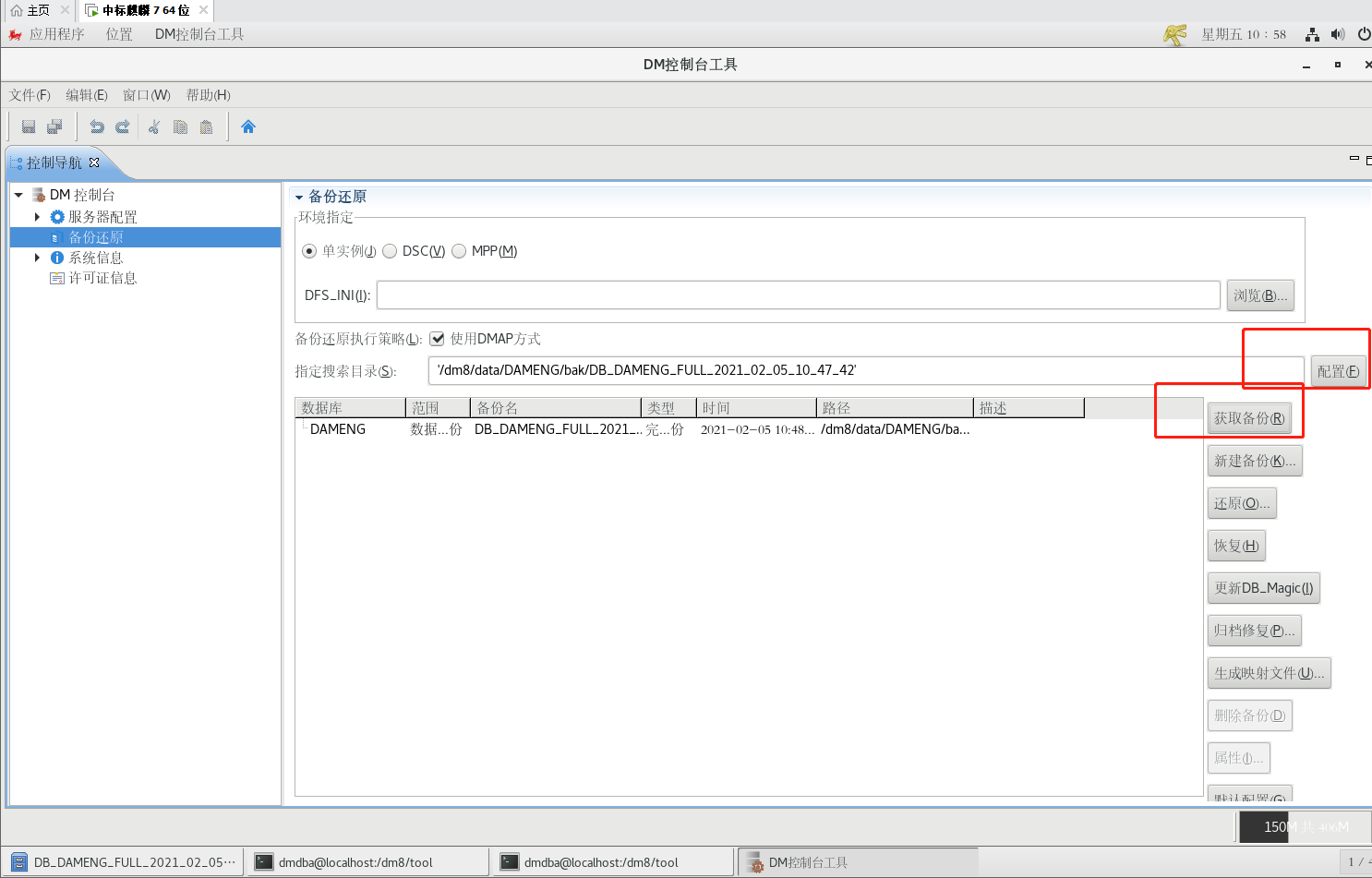
Task: Select the 单实例 radio button
Action: tap(309, 251)
